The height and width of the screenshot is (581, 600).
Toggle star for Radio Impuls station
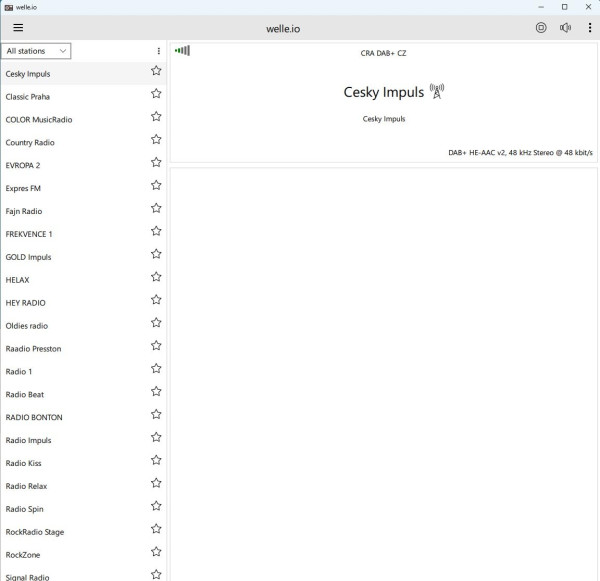click(x=156, y=437)
